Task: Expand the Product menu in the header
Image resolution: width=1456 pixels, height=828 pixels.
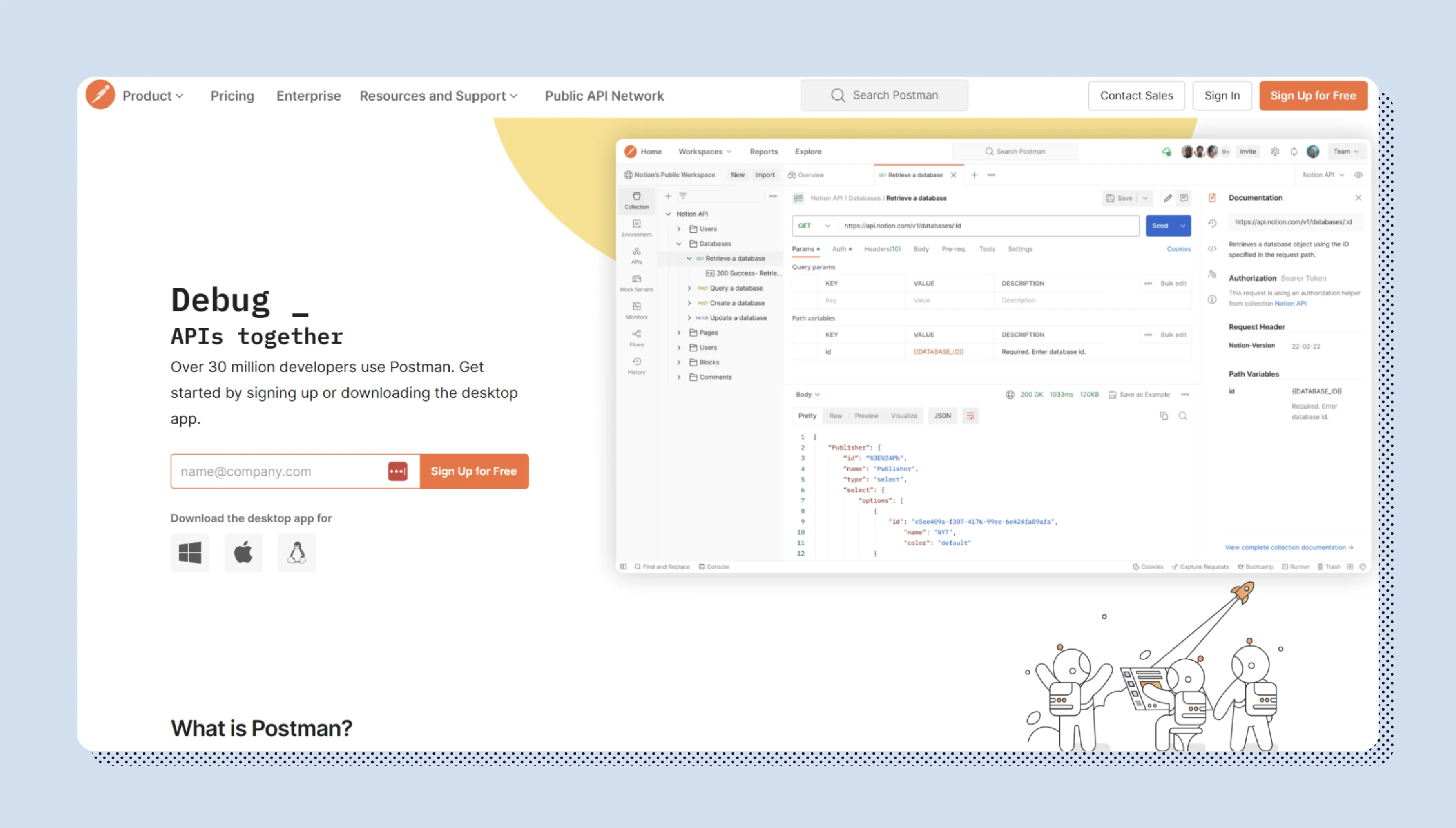Action: 153,95
